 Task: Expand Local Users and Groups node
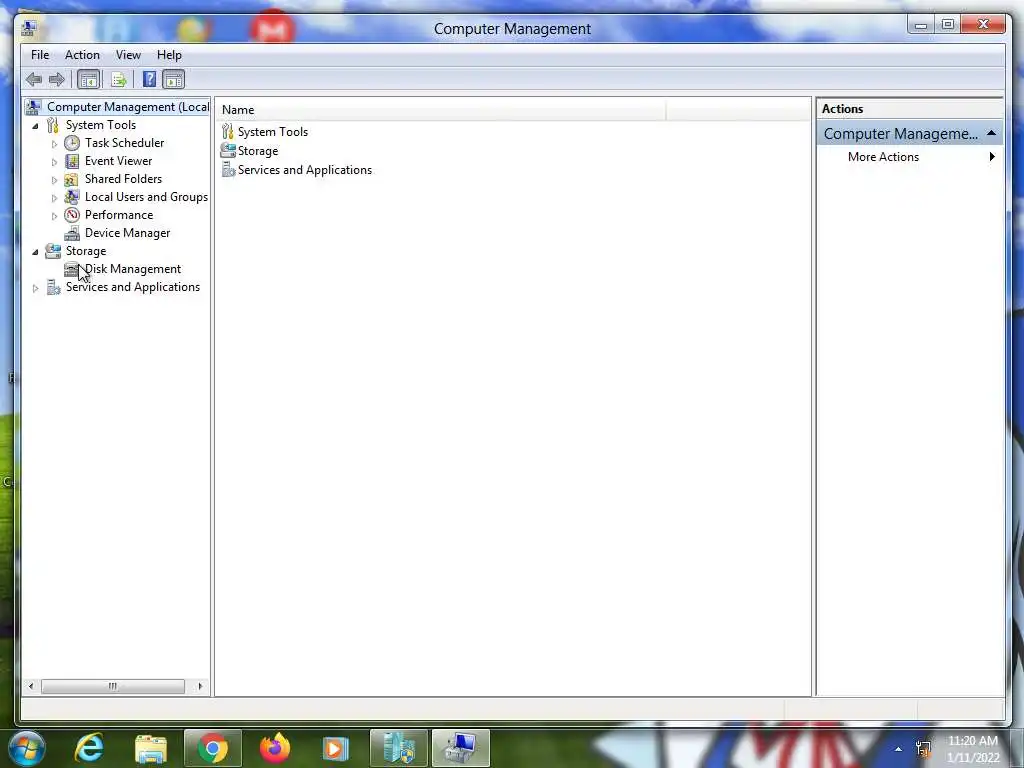pyautogui.click(x=54, y=197)
